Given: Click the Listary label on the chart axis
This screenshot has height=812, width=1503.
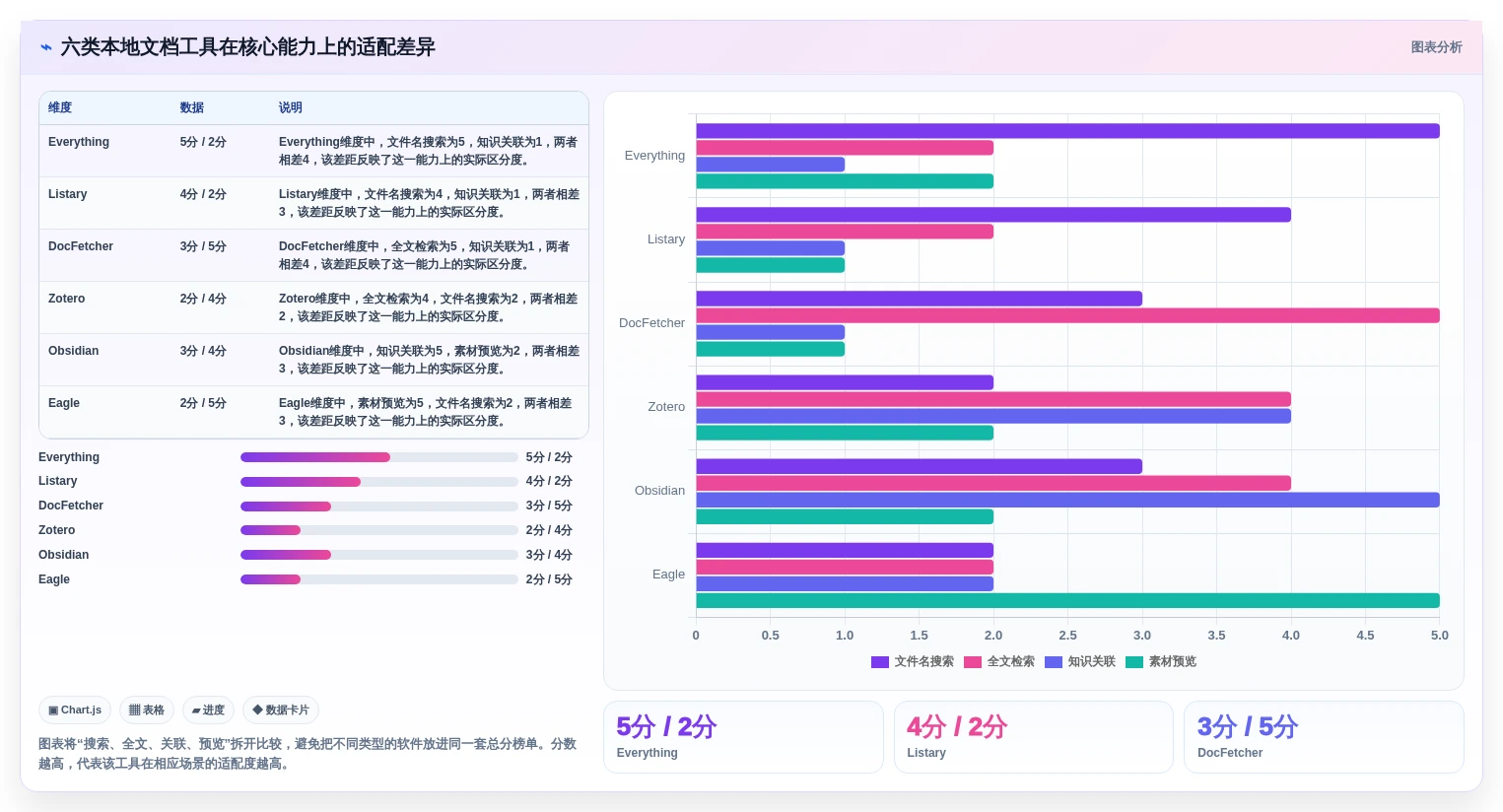Looking at the screenshot, I should [666, 239].
